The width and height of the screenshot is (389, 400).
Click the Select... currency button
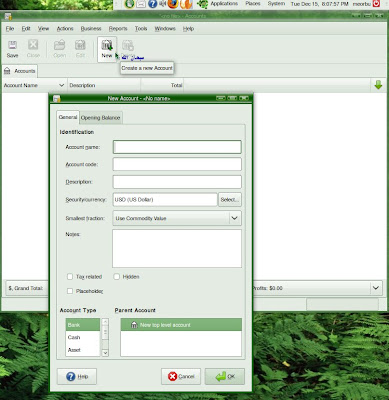tap(230, 200)
